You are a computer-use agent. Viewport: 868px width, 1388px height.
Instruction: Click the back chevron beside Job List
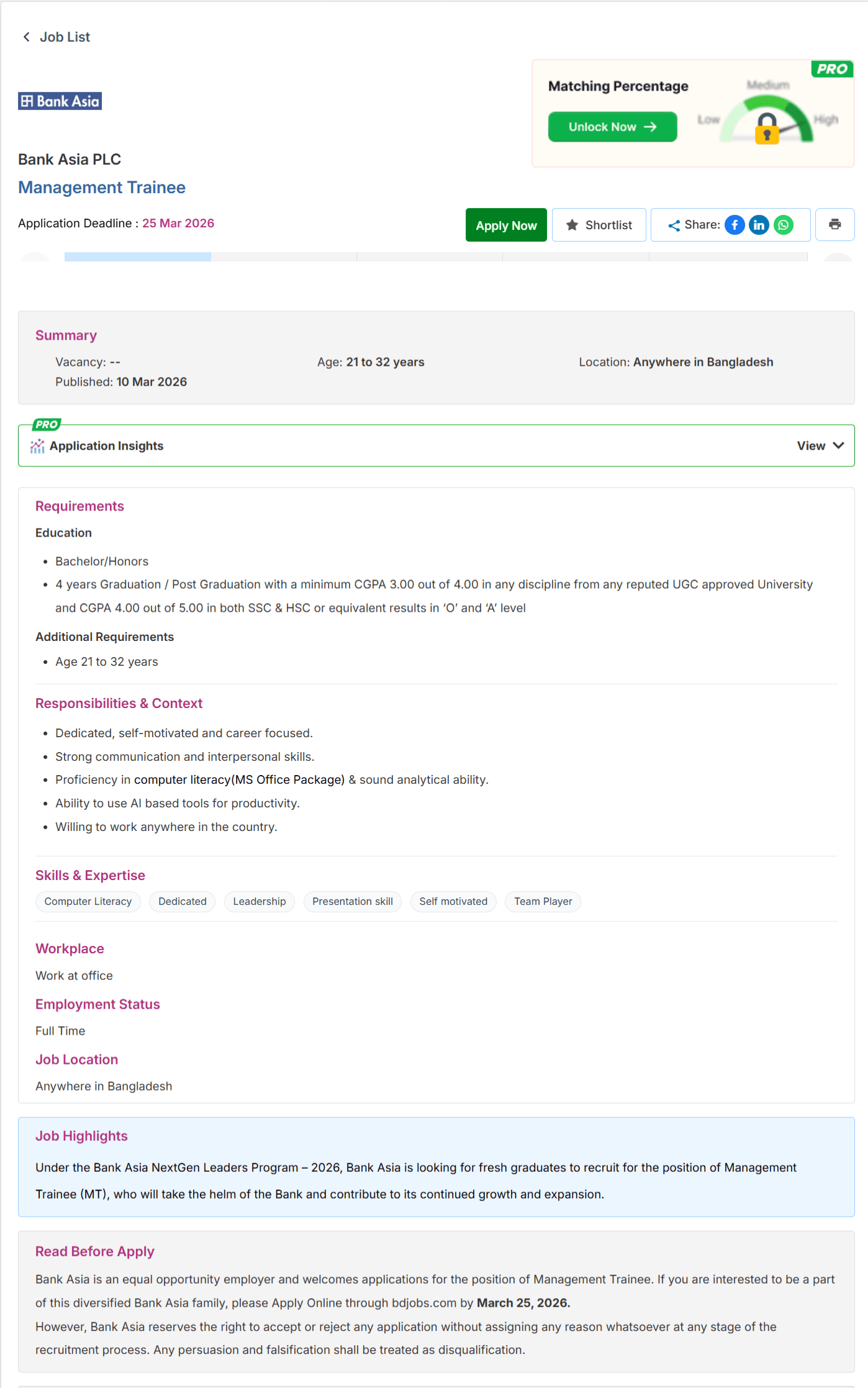pyautogui.click(x=26, y=37)
